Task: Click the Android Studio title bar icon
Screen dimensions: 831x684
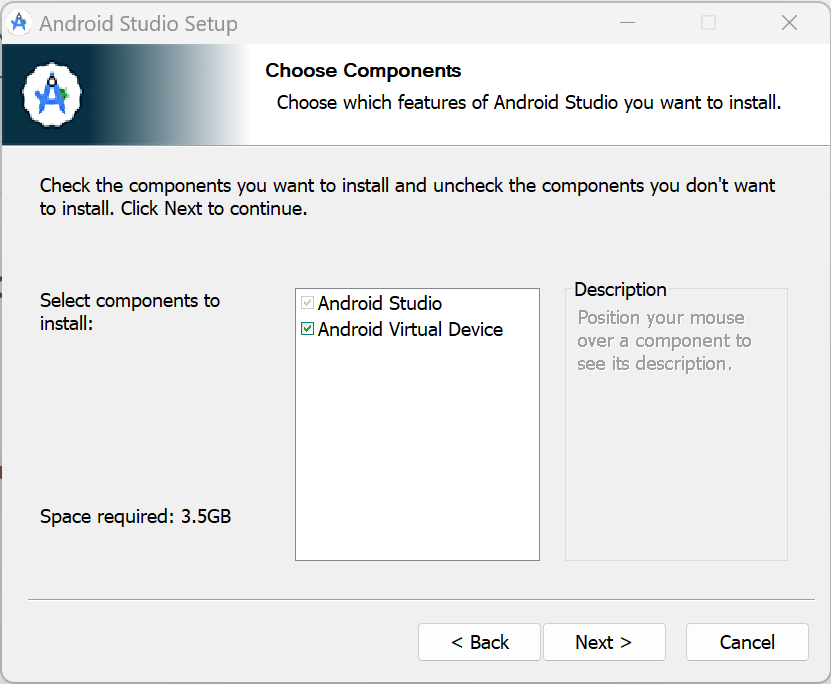Action: tap(19, 23)
